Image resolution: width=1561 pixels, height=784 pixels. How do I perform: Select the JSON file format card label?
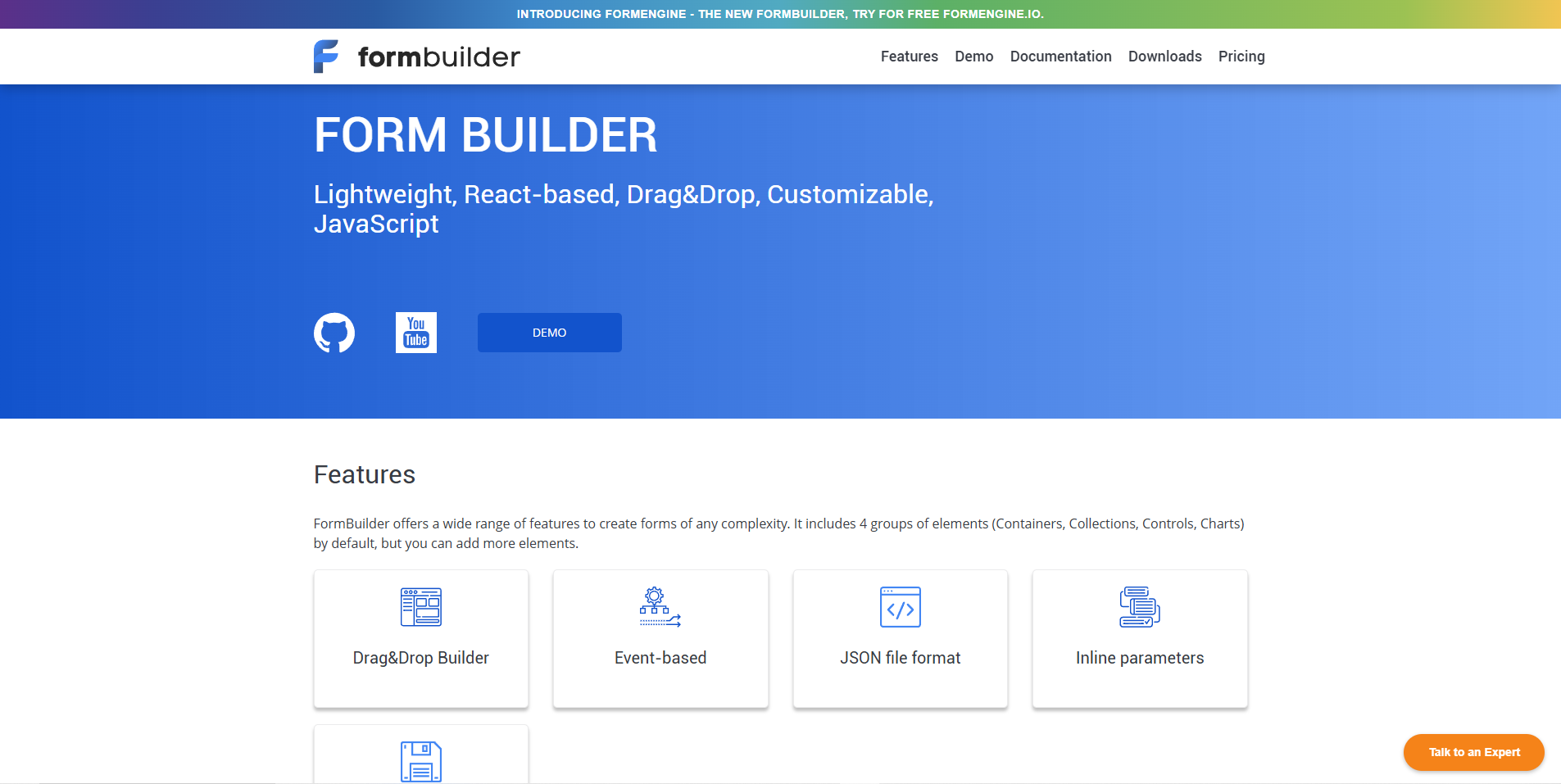pos(901,658)
